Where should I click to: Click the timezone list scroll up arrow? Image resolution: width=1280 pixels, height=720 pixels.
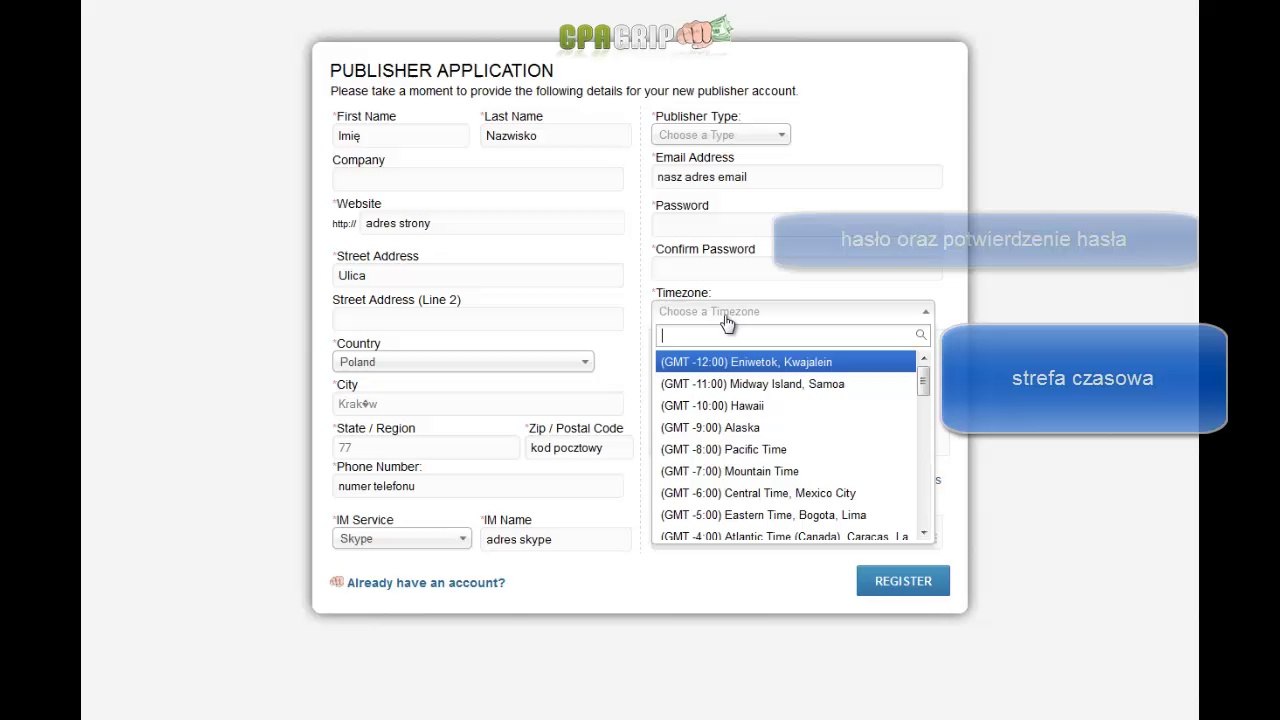click(x=923, y=358)
